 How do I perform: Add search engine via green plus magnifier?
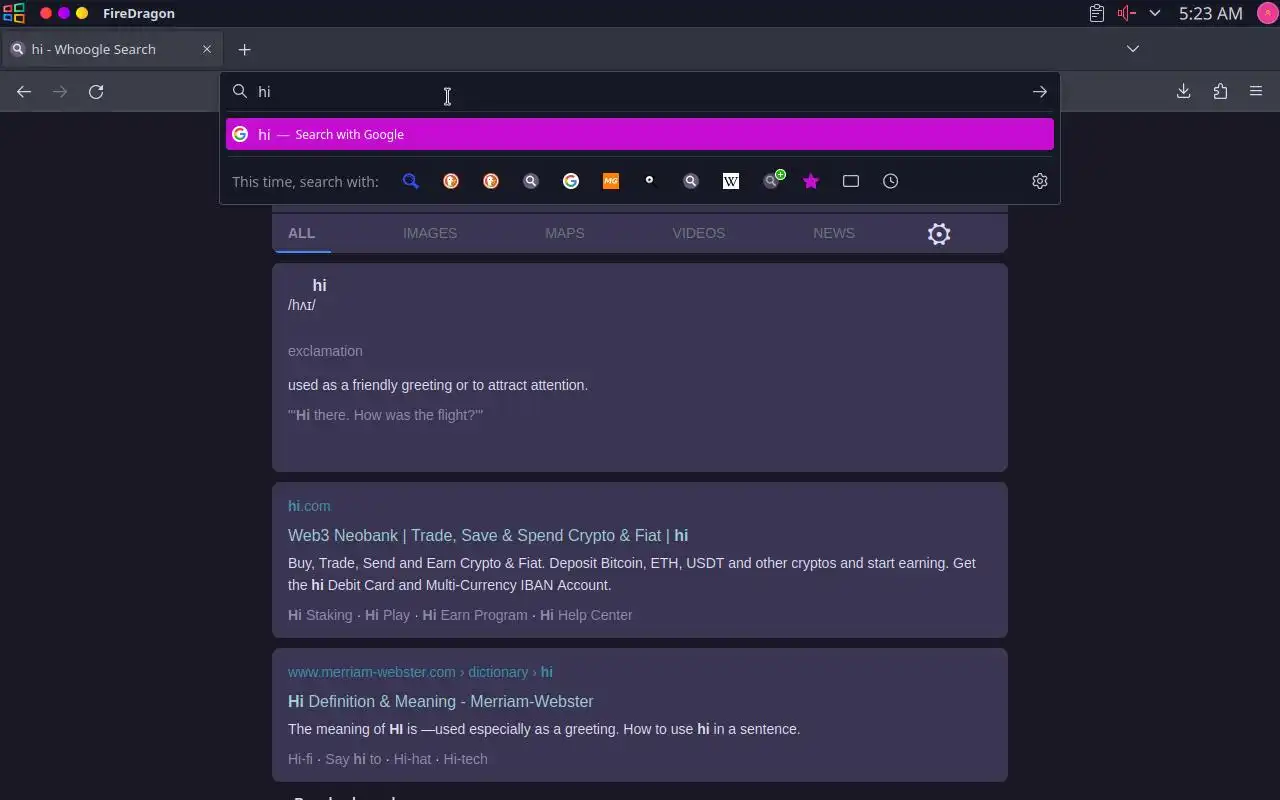click(x=773, y=180)
